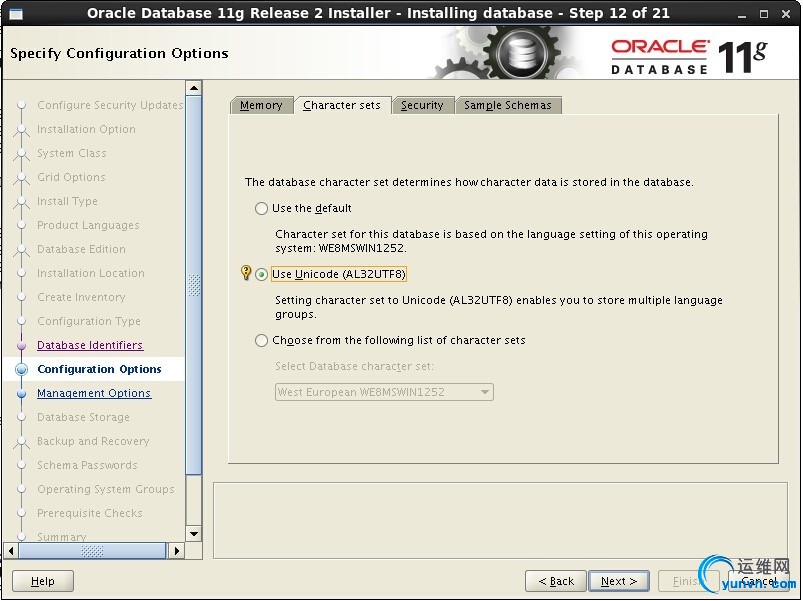Click the System Class step text
The height and width of the screenshot is (601, 803).
point(72,153)
